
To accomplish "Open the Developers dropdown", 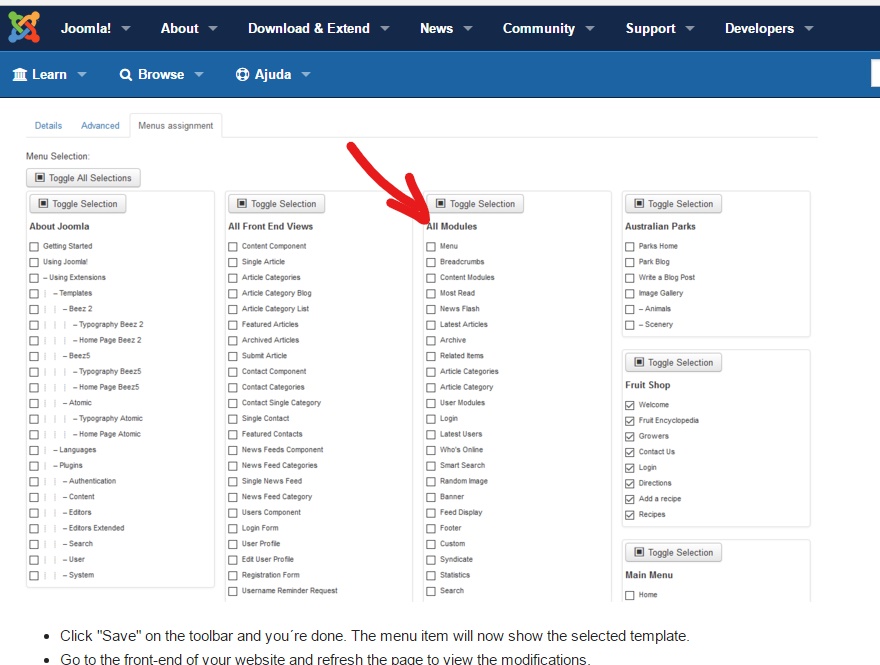I will [769, 28].
